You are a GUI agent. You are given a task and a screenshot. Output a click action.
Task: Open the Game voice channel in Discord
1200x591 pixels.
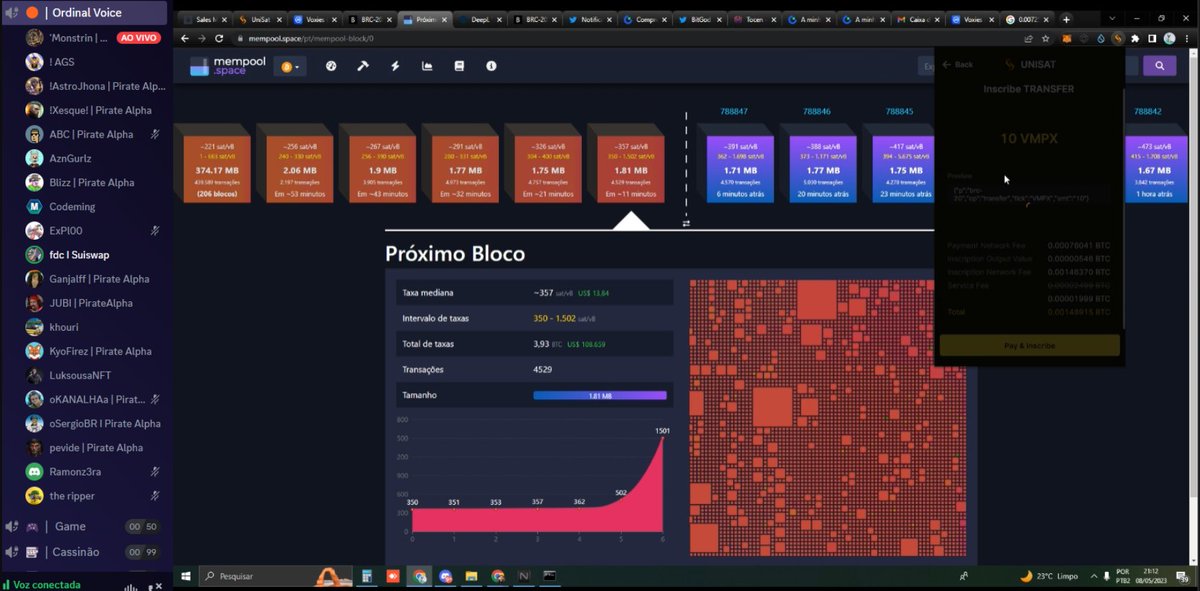pos(84,526)
